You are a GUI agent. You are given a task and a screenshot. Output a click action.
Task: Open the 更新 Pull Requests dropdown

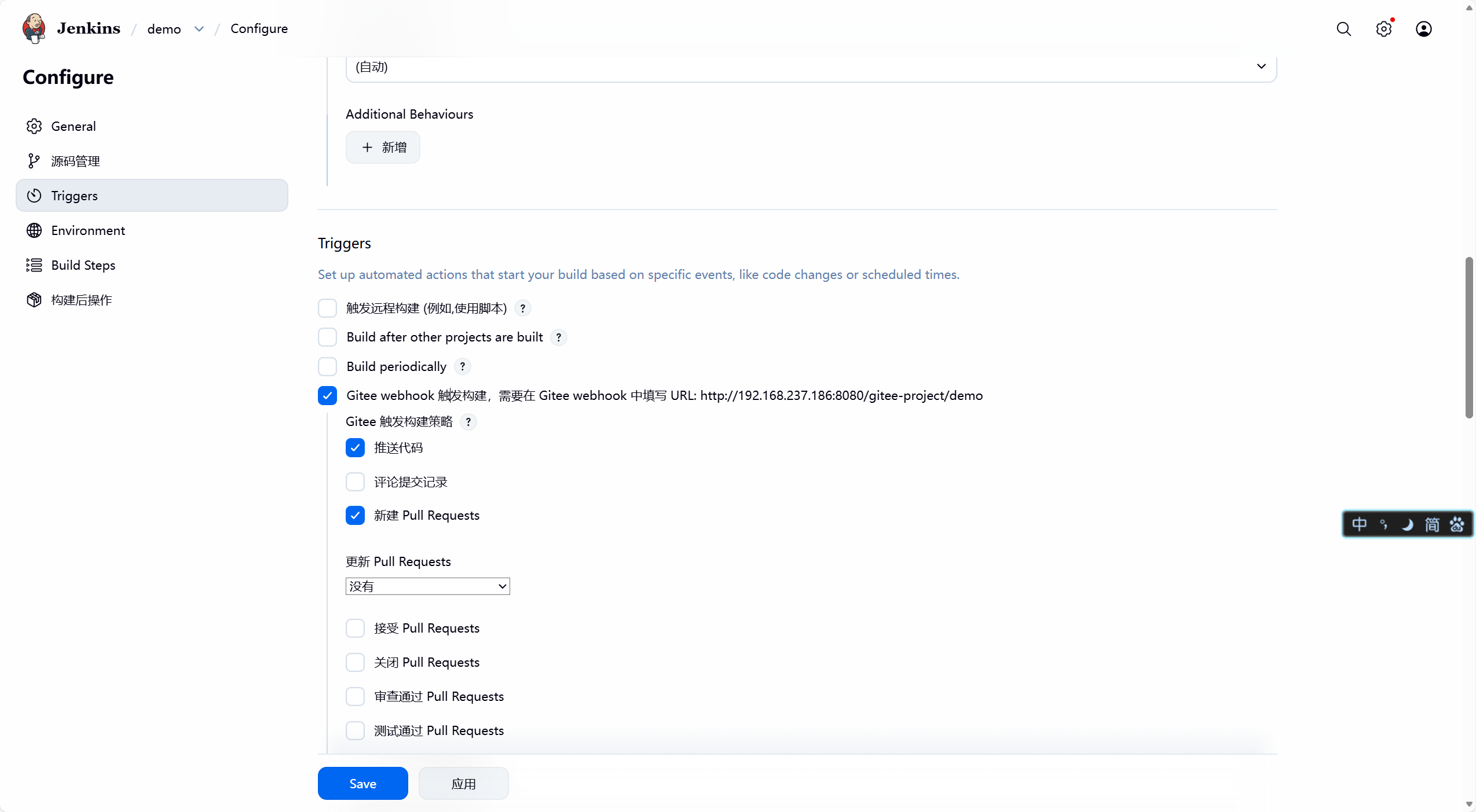(427, 586)
